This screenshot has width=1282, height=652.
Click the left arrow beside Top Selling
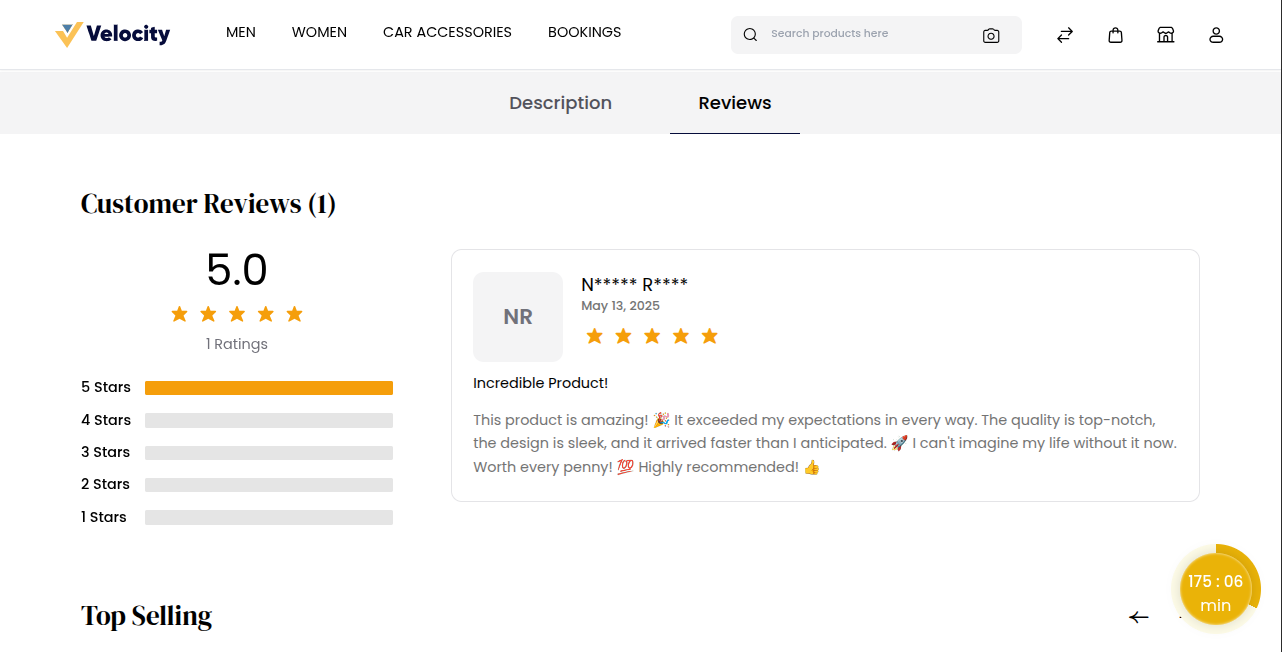(1139, 617)
